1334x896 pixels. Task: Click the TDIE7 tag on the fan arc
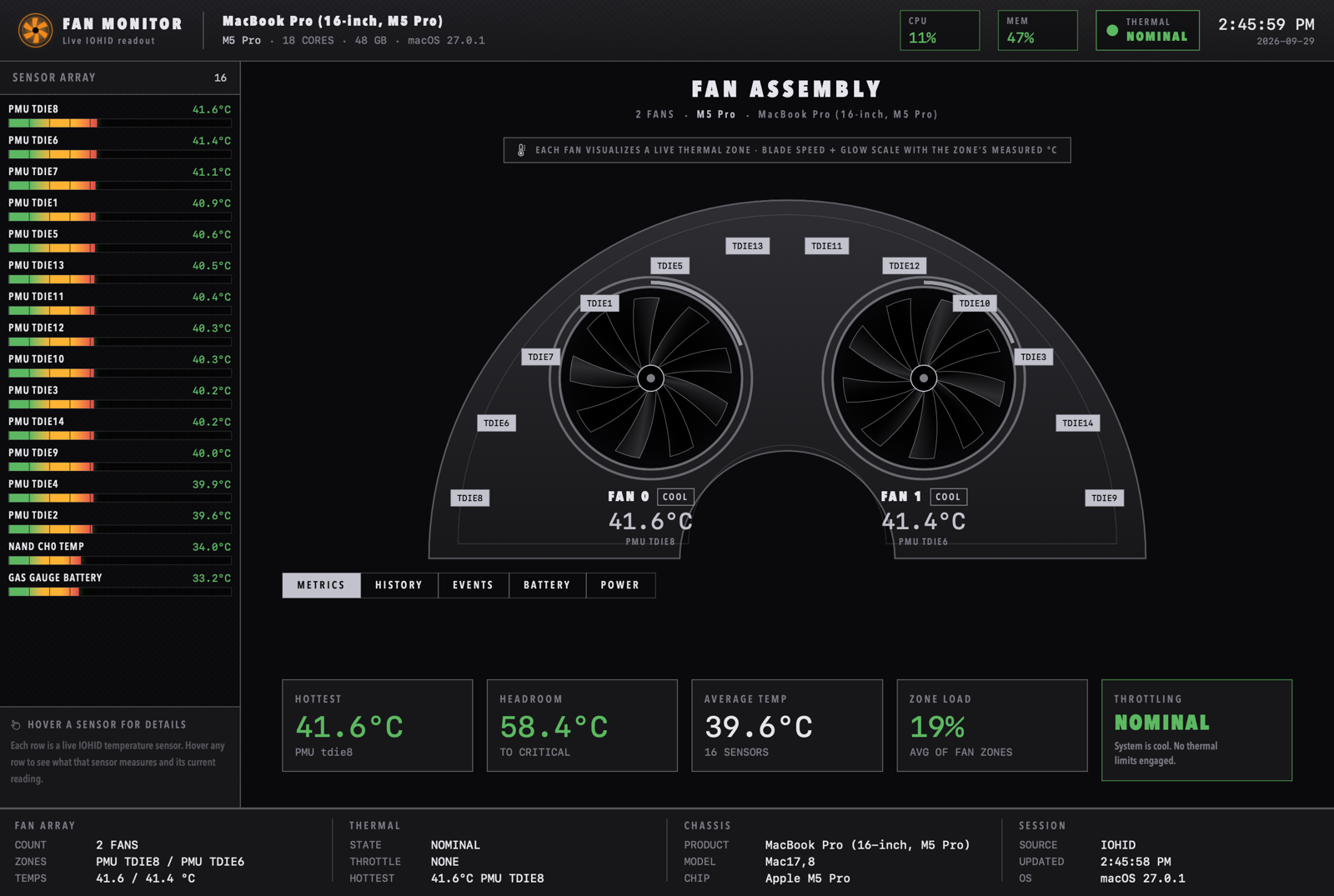[540, 357]
